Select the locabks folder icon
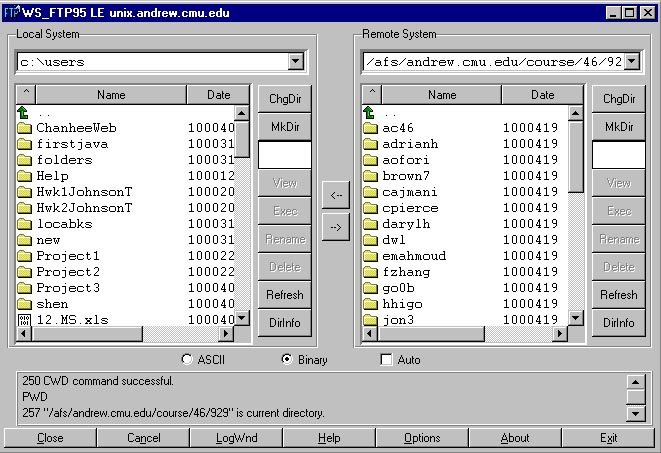The image size is (661, 453). tap(24, 224)
